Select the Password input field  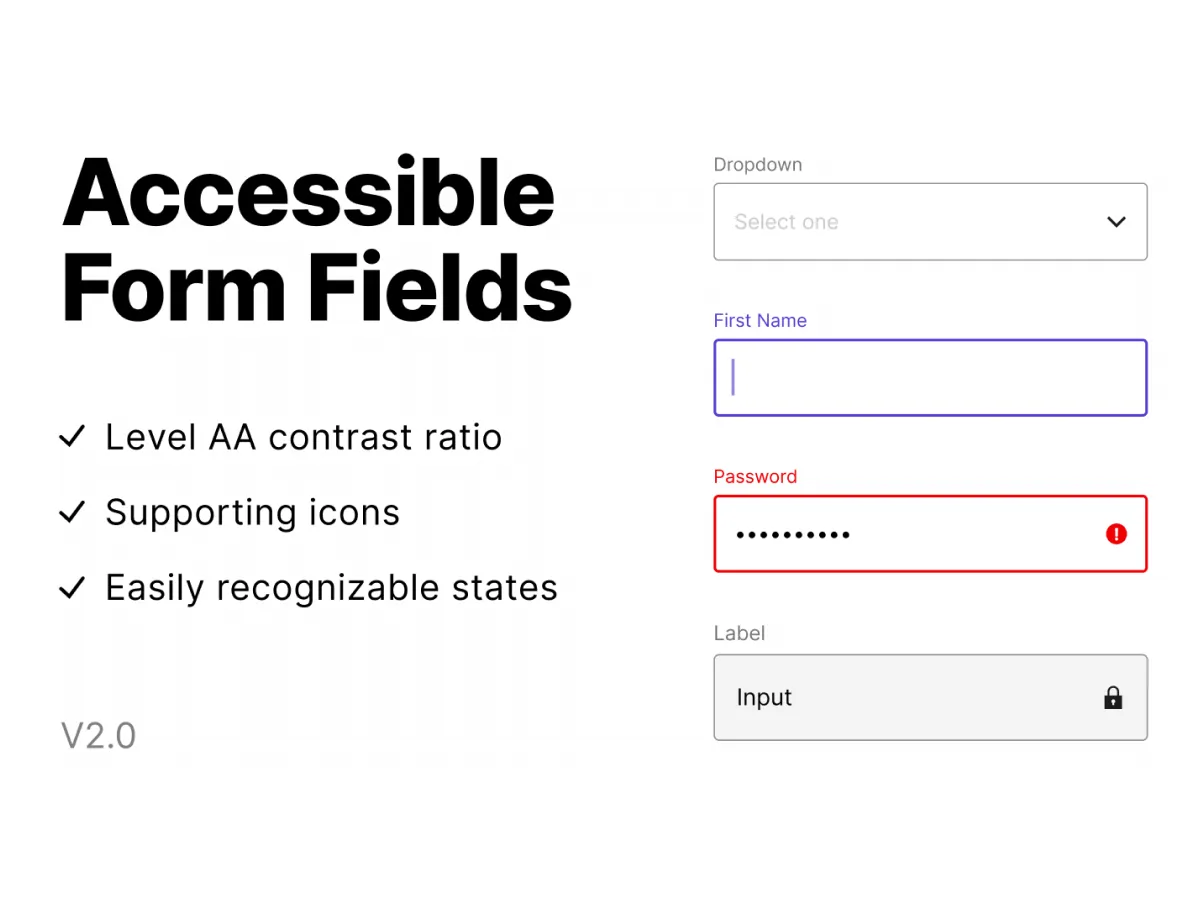click(x=900, y=534)
